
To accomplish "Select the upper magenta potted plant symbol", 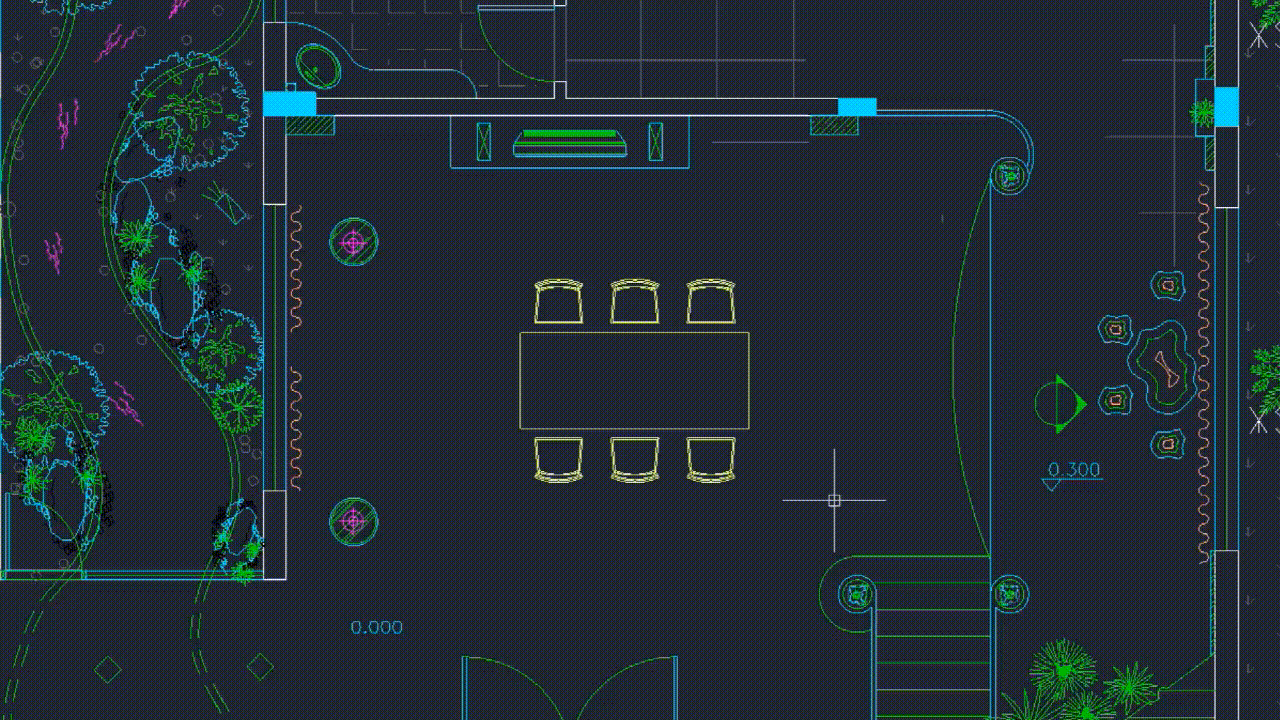I will (353, 242).
